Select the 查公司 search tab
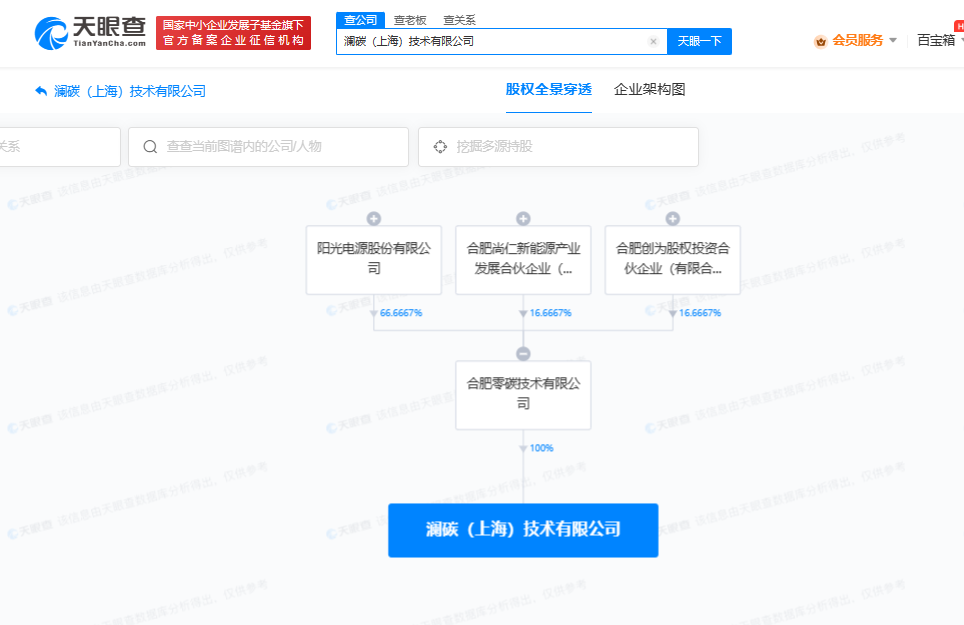The height and width of the screenshot is (625, 964). pos(360,20)
